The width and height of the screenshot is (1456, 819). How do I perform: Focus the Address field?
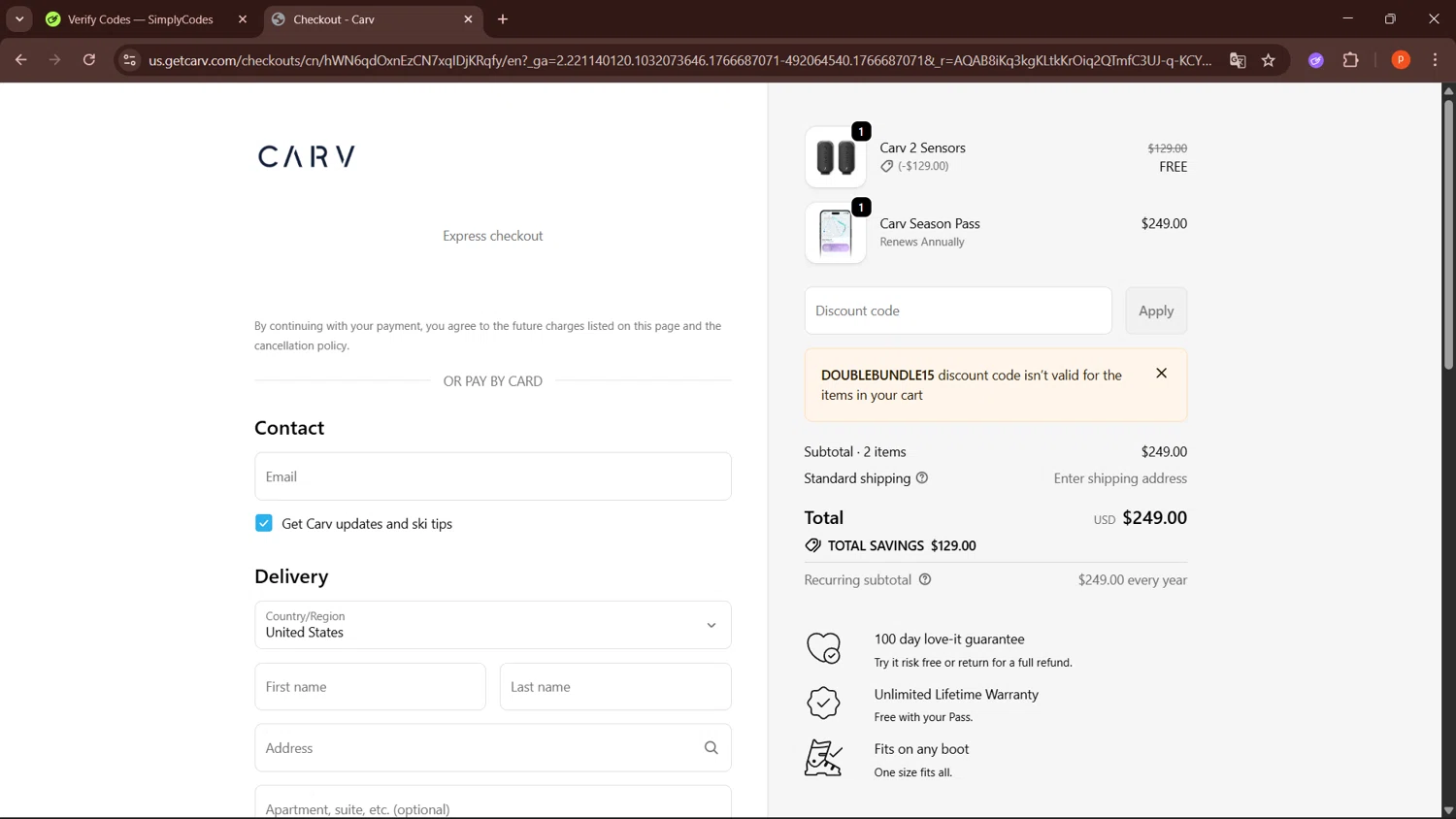[493, 748]
